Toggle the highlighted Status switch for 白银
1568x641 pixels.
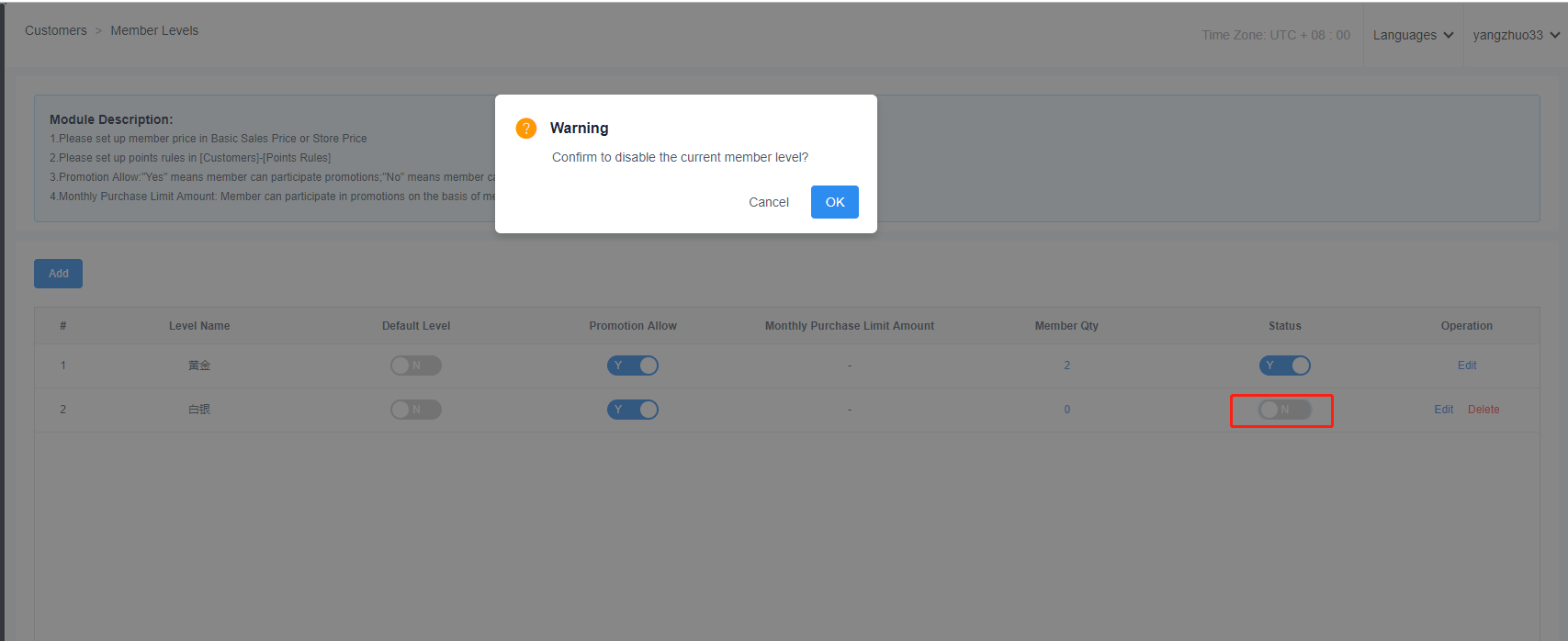click(x=1284, y=410)
